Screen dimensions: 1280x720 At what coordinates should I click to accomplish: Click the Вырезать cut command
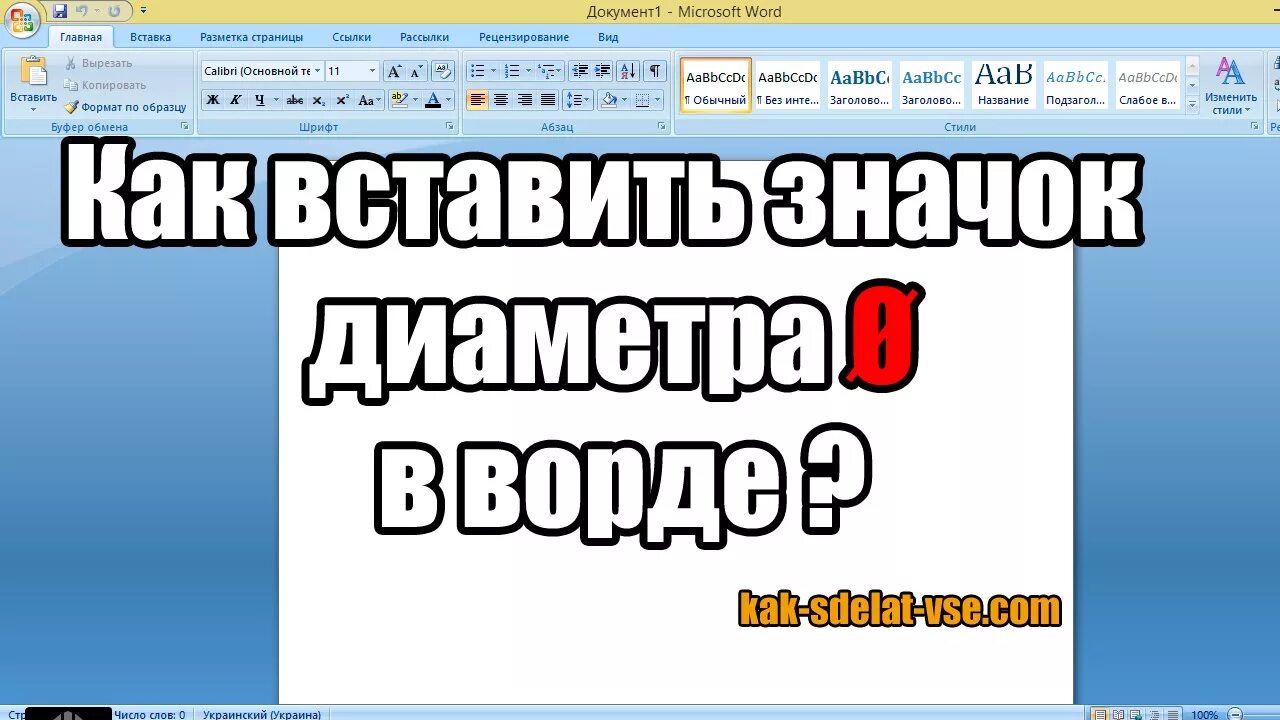pos(98,63)
